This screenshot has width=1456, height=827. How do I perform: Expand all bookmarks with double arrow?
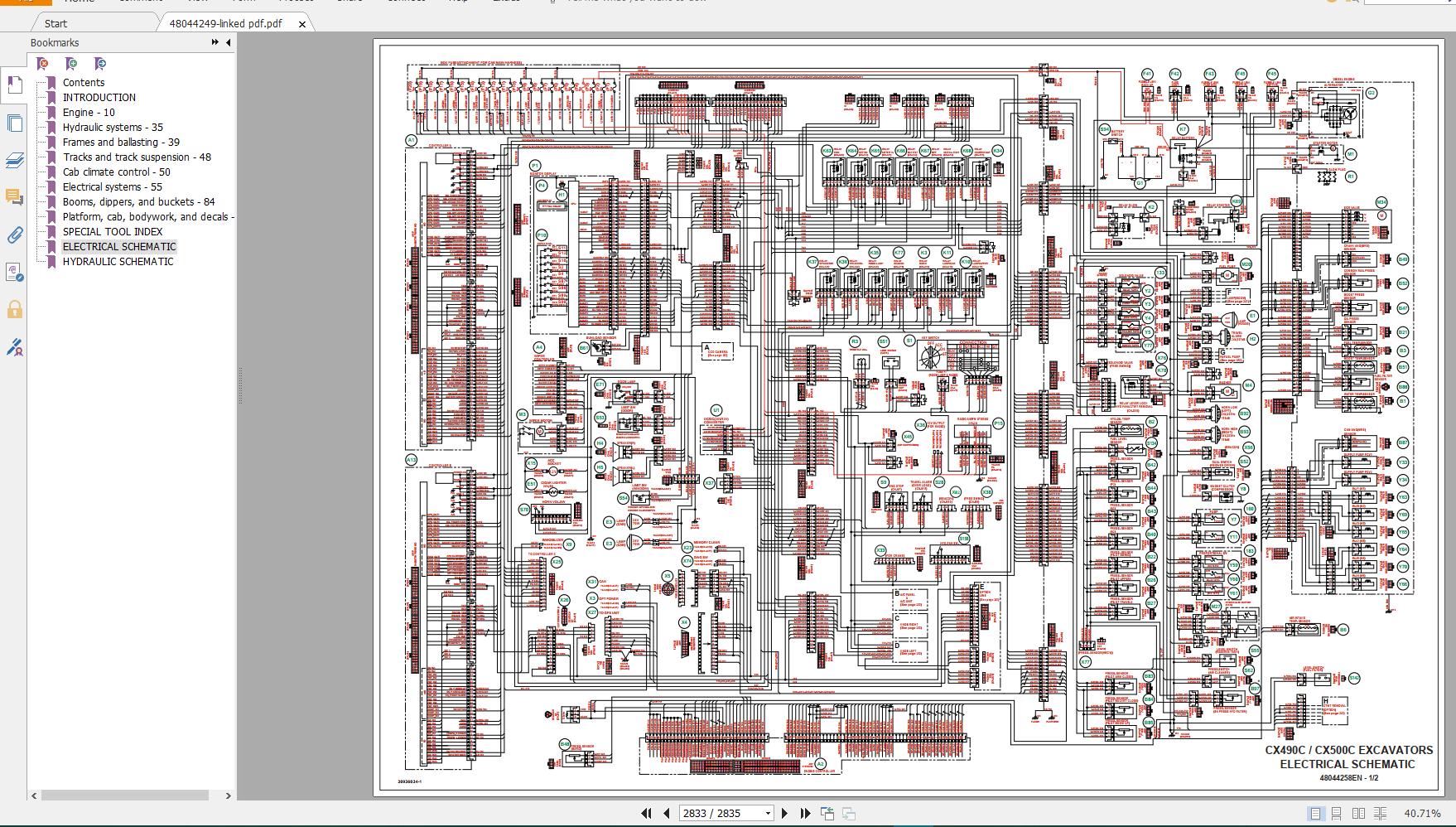215,42
